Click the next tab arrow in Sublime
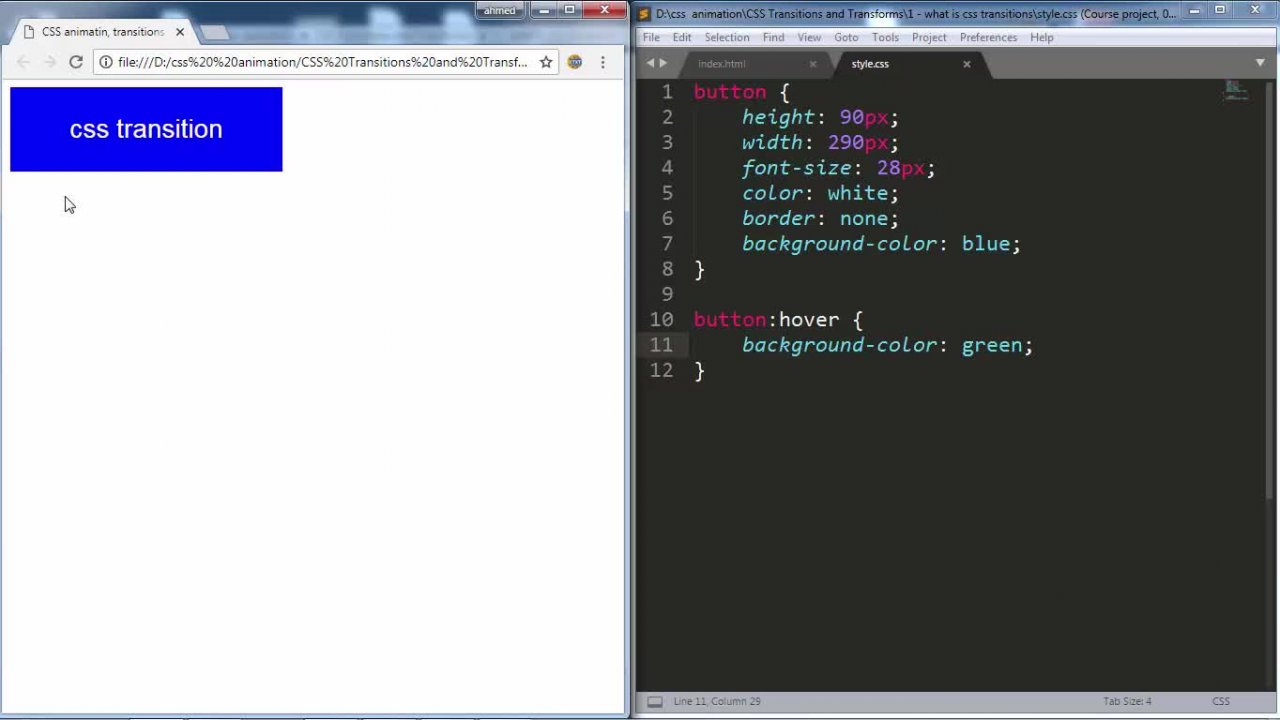This screenshot has height=720, width=1280. [662, 63]
